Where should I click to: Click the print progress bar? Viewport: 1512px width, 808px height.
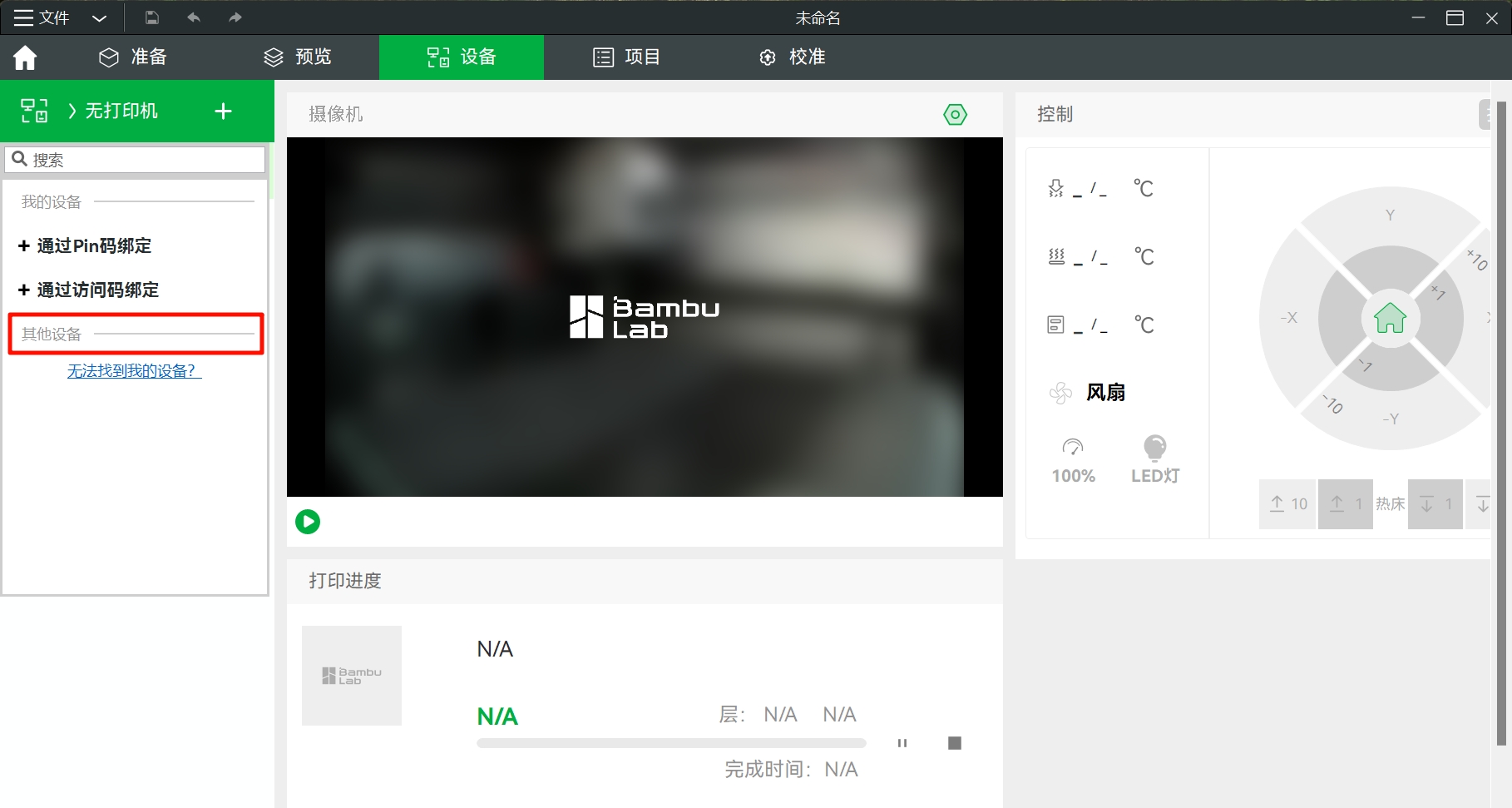671,743
